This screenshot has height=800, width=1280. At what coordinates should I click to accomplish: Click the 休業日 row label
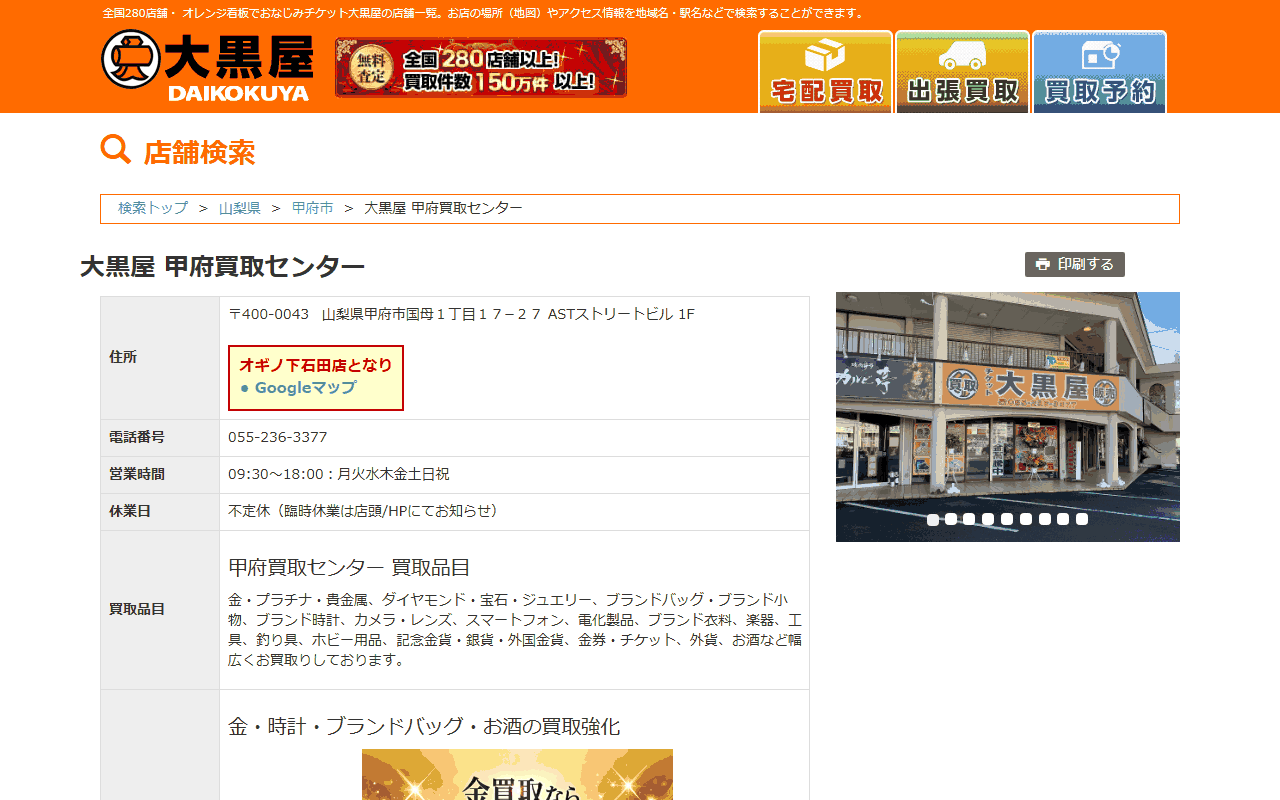(x=130, y=511)
